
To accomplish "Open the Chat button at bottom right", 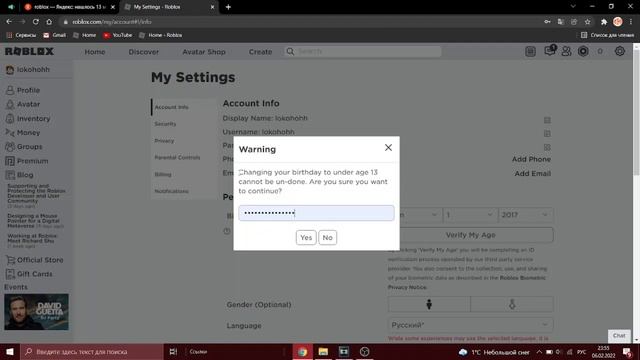I will click(619, 336).
